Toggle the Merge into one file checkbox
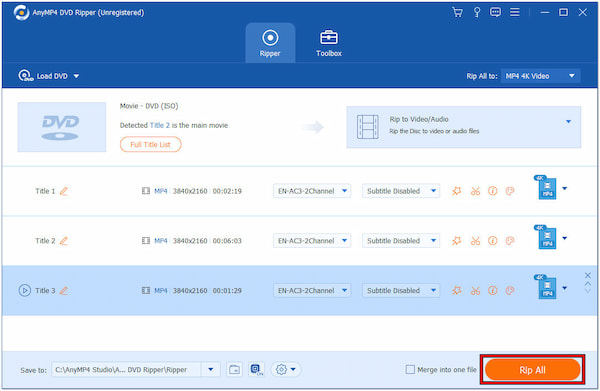The image size is (600, 391). (x=410, y=370)
